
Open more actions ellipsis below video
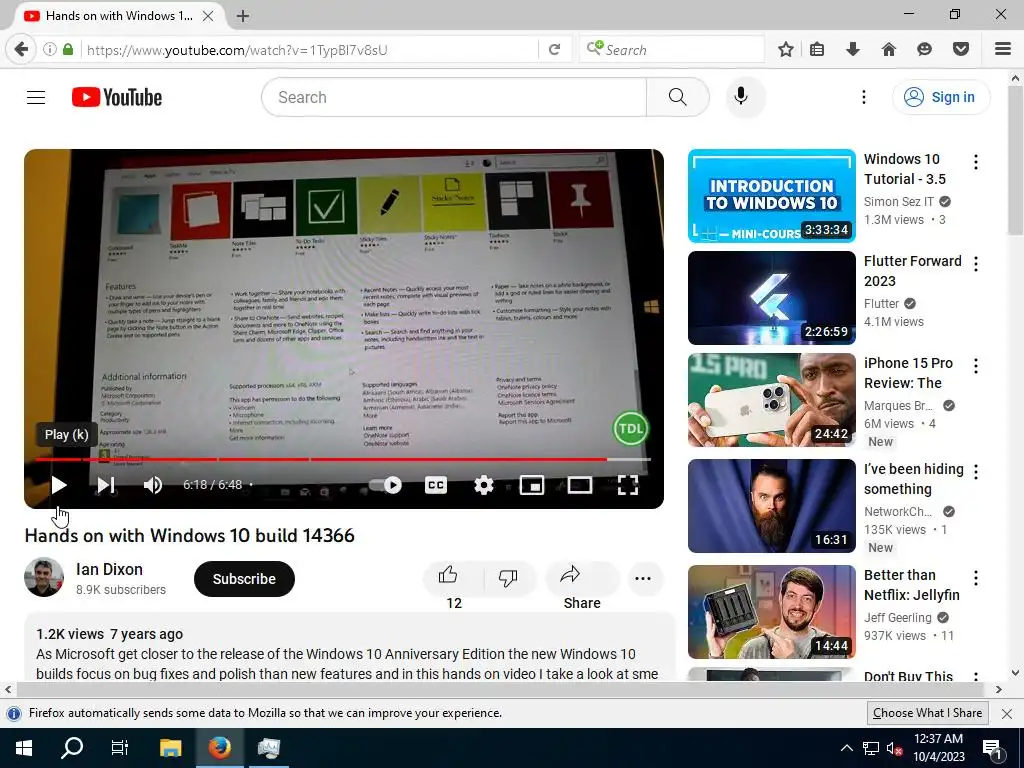643,578
